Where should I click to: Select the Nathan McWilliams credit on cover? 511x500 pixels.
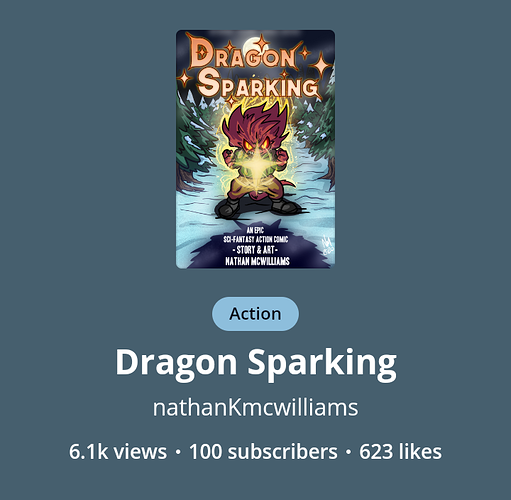pos(257,261)
